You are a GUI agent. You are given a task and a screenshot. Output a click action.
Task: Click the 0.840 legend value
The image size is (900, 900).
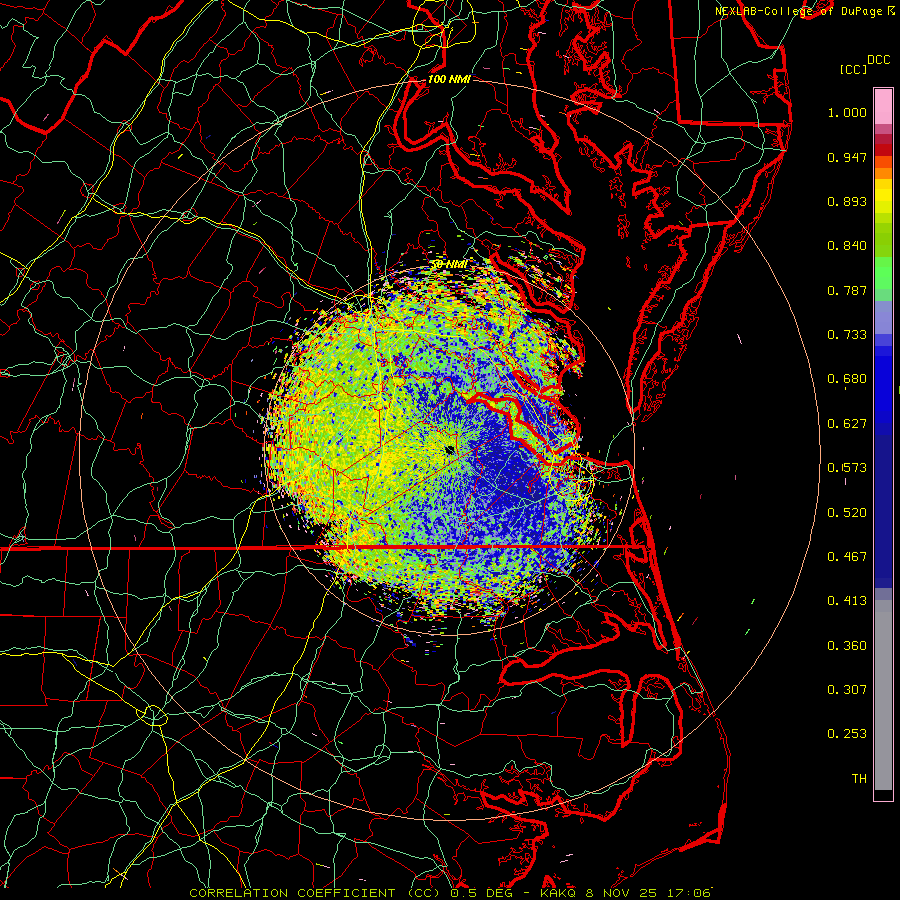(x=847, y=246)
